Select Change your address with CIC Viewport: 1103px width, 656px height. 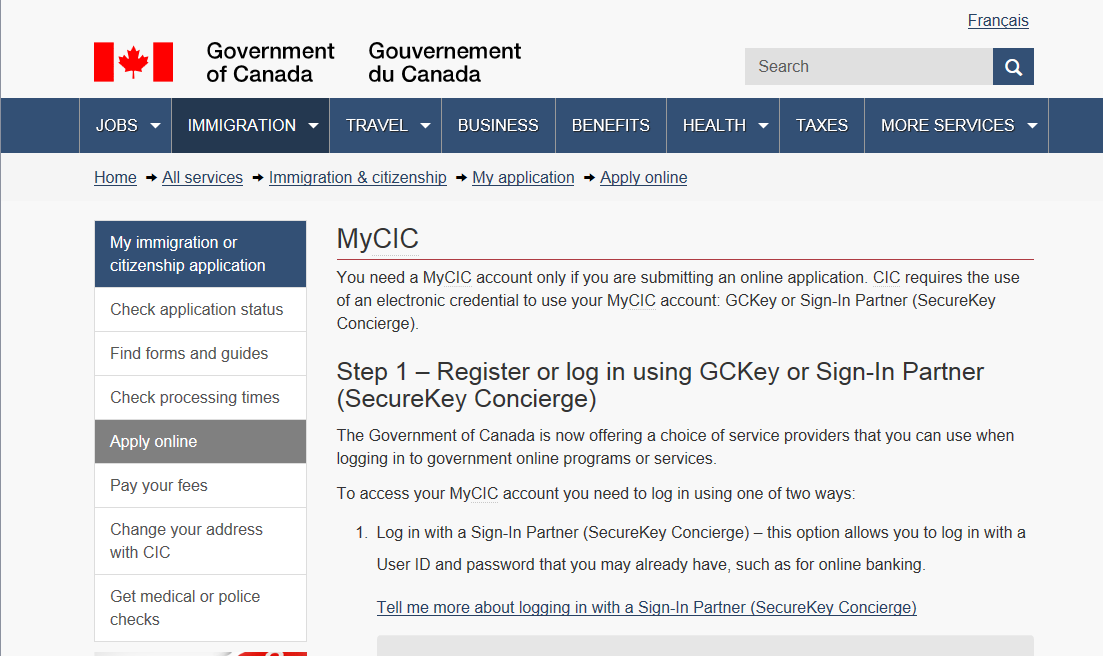point(200,541)
